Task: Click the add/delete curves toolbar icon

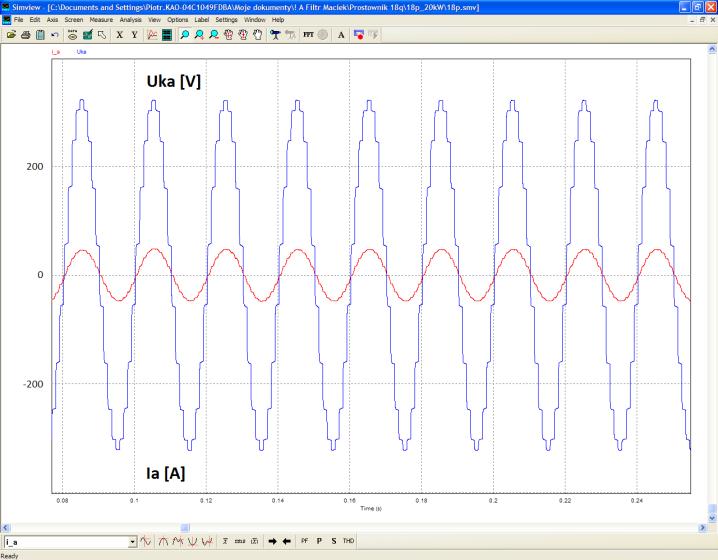Action: (x=87, y=34)
